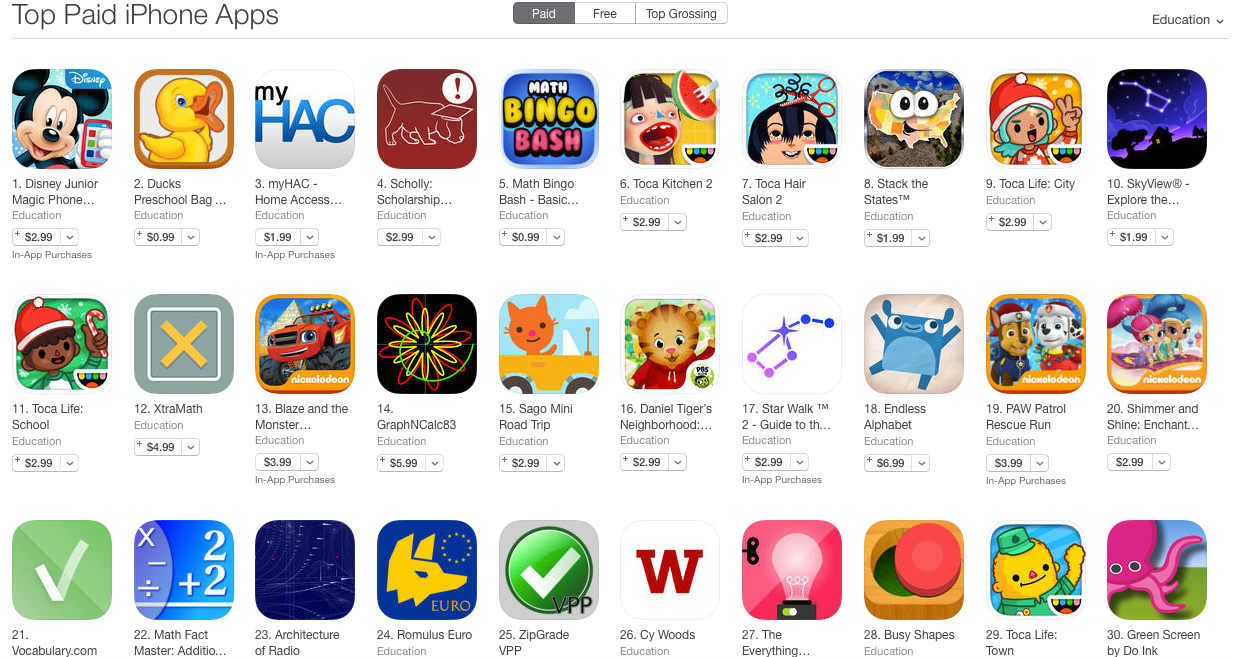Open the Math Bingo Bash app icon
The image size is (1238, 657).
[548, 119]
